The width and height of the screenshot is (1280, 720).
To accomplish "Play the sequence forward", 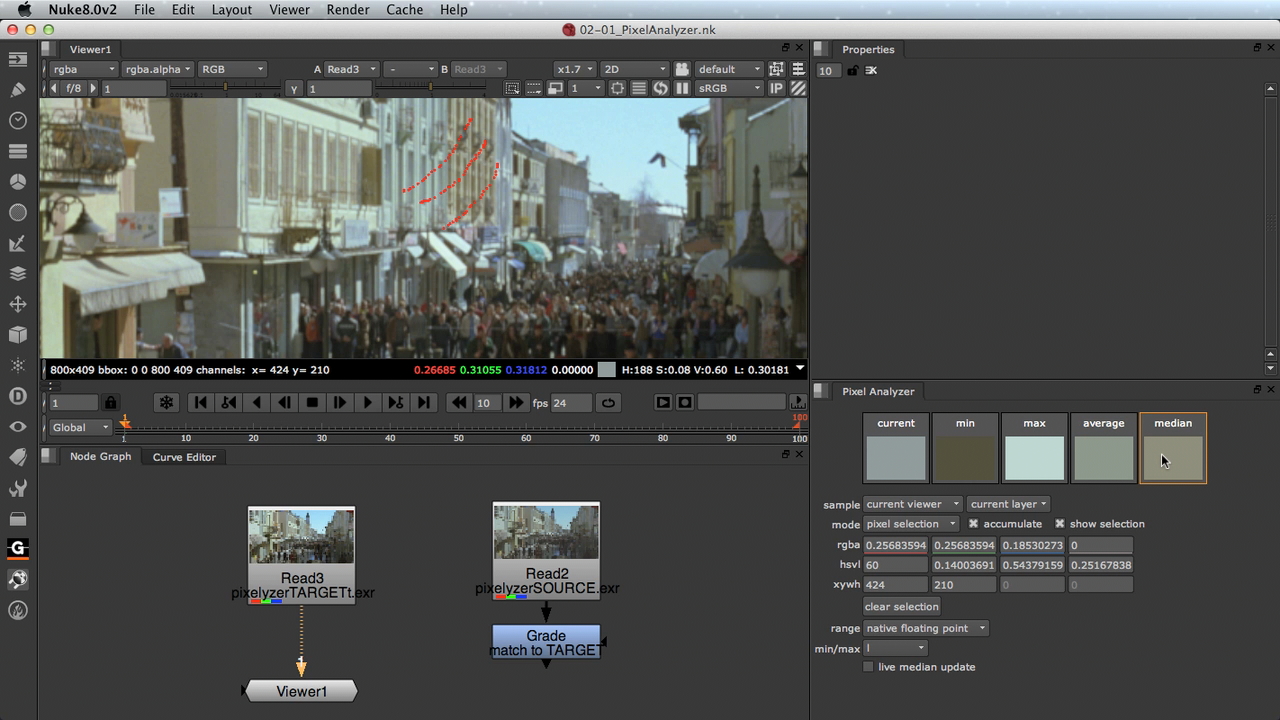I will 367,403.
